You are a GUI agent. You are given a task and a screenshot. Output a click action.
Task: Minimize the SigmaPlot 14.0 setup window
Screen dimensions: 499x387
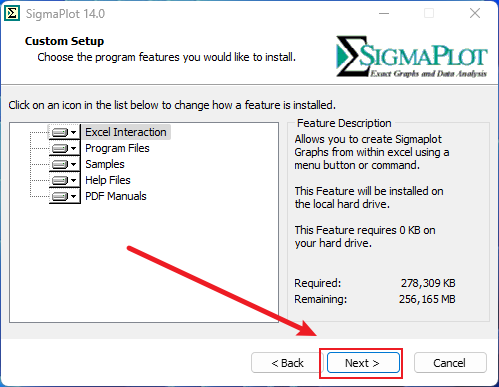click(384, 14)
